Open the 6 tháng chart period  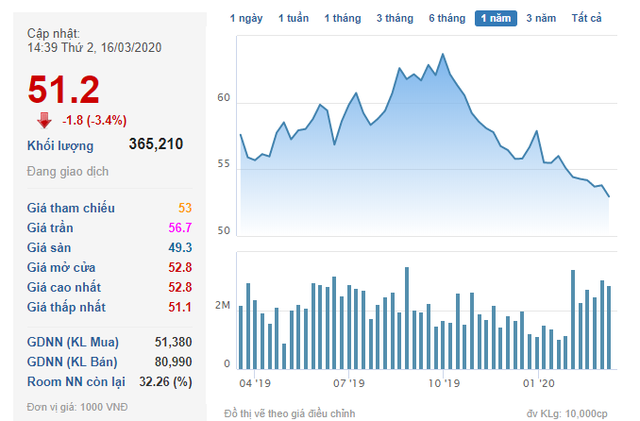(446, 19)
